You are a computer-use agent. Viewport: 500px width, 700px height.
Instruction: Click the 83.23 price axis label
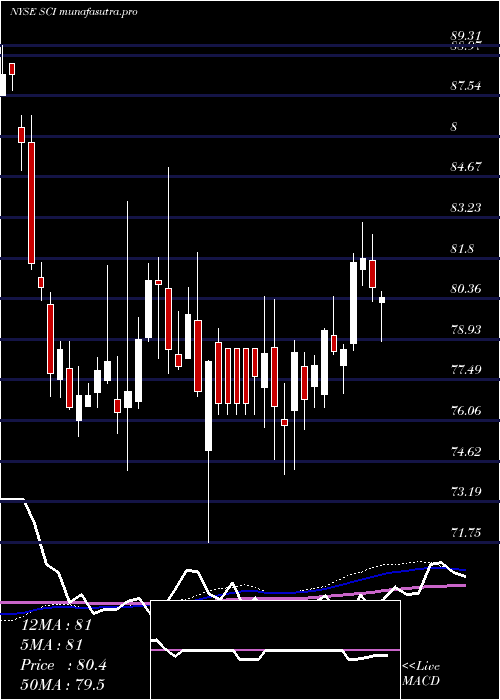click(x=467, y=208)
